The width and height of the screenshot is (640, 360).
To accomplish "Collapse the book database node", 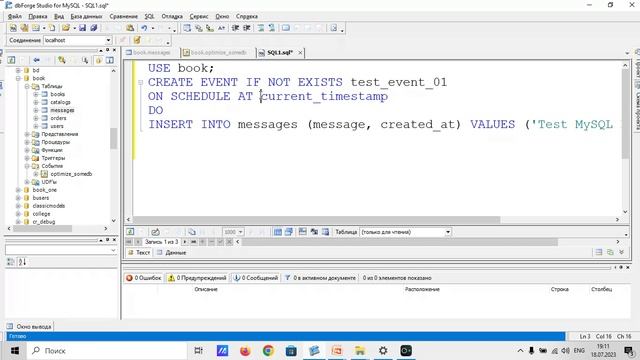I will (x=18, y=78).
